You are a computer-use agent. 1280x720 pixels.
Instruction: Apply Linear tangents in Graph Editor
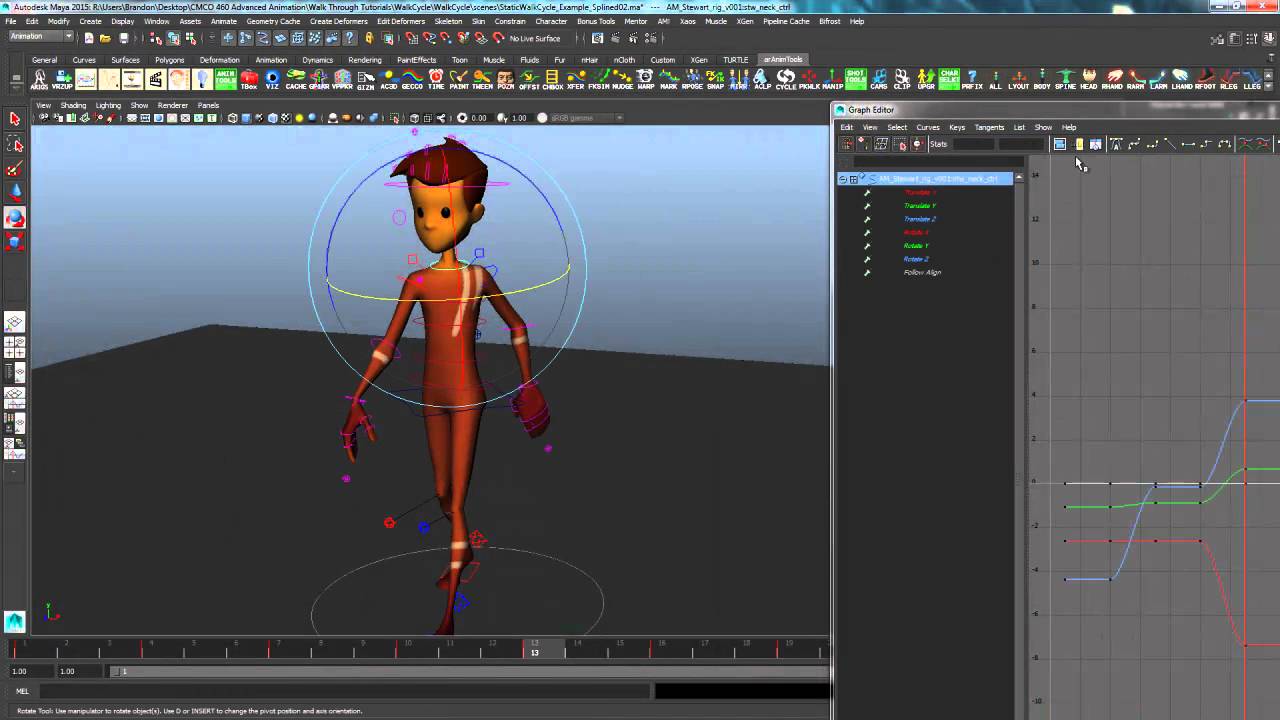pos(1170,144)
